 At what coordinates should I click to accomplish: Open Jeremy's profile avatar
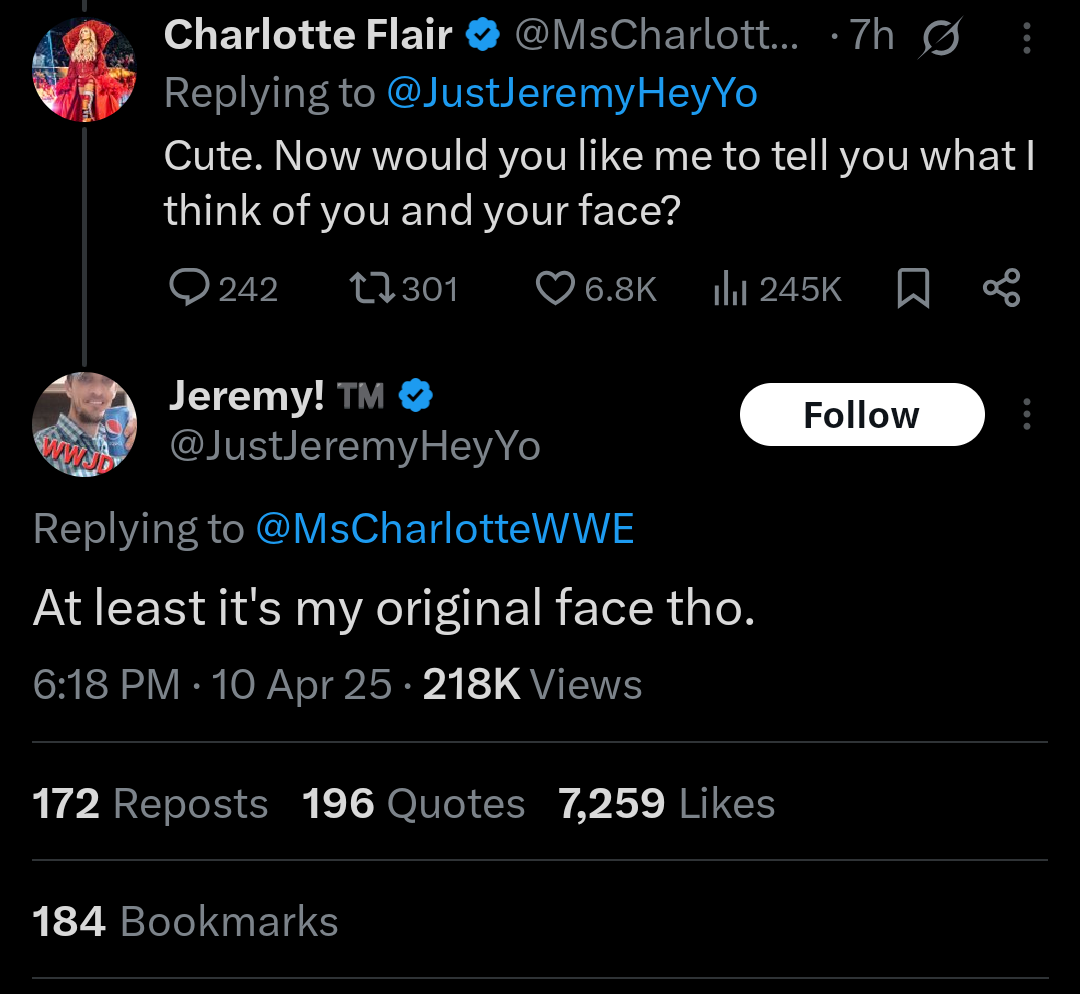pyautogui.click(x=84, y=423)
